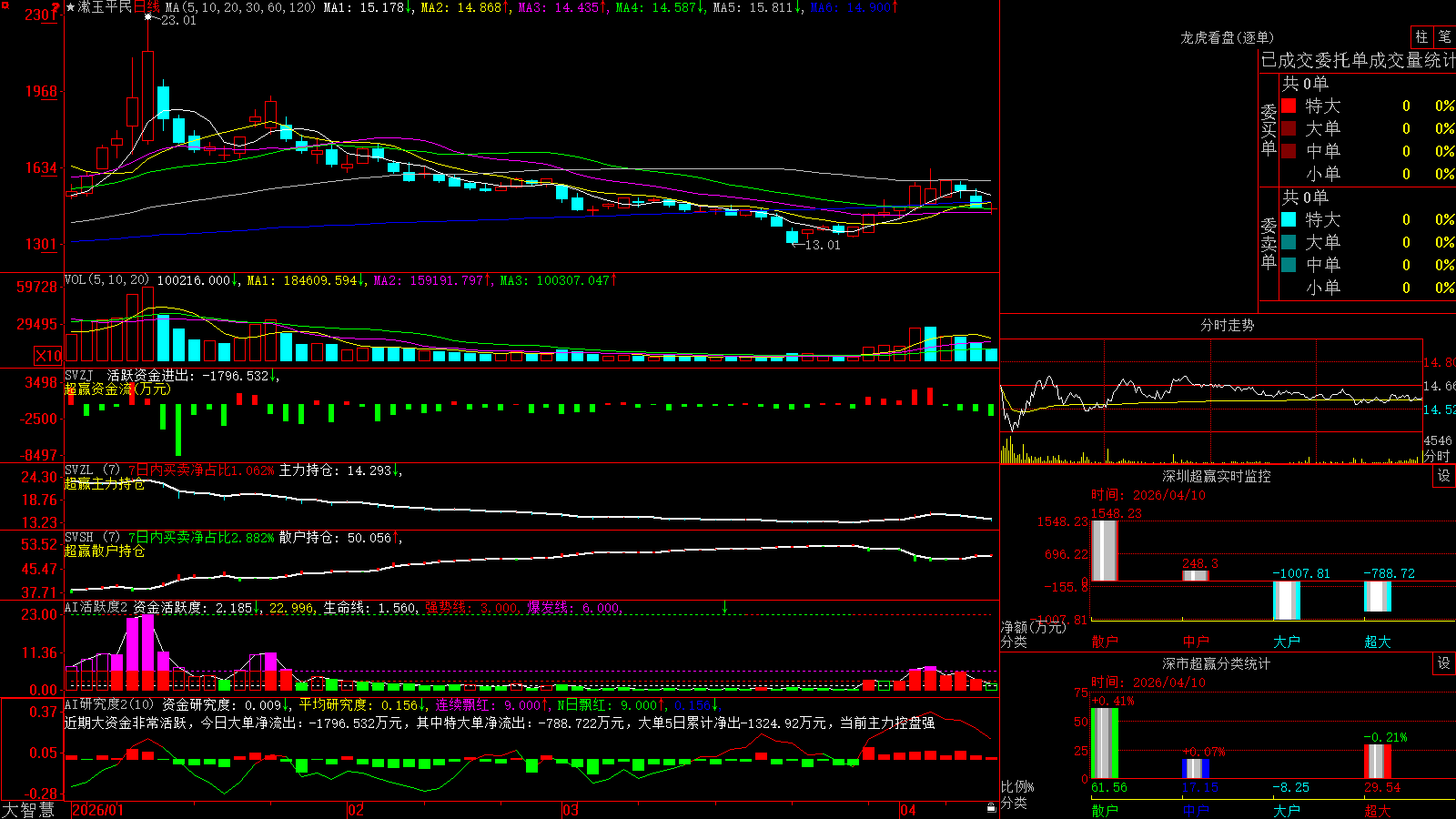Click the 02 month marker on the date axis
This screenshot has width=1456, height=819.
pos(356,810)
